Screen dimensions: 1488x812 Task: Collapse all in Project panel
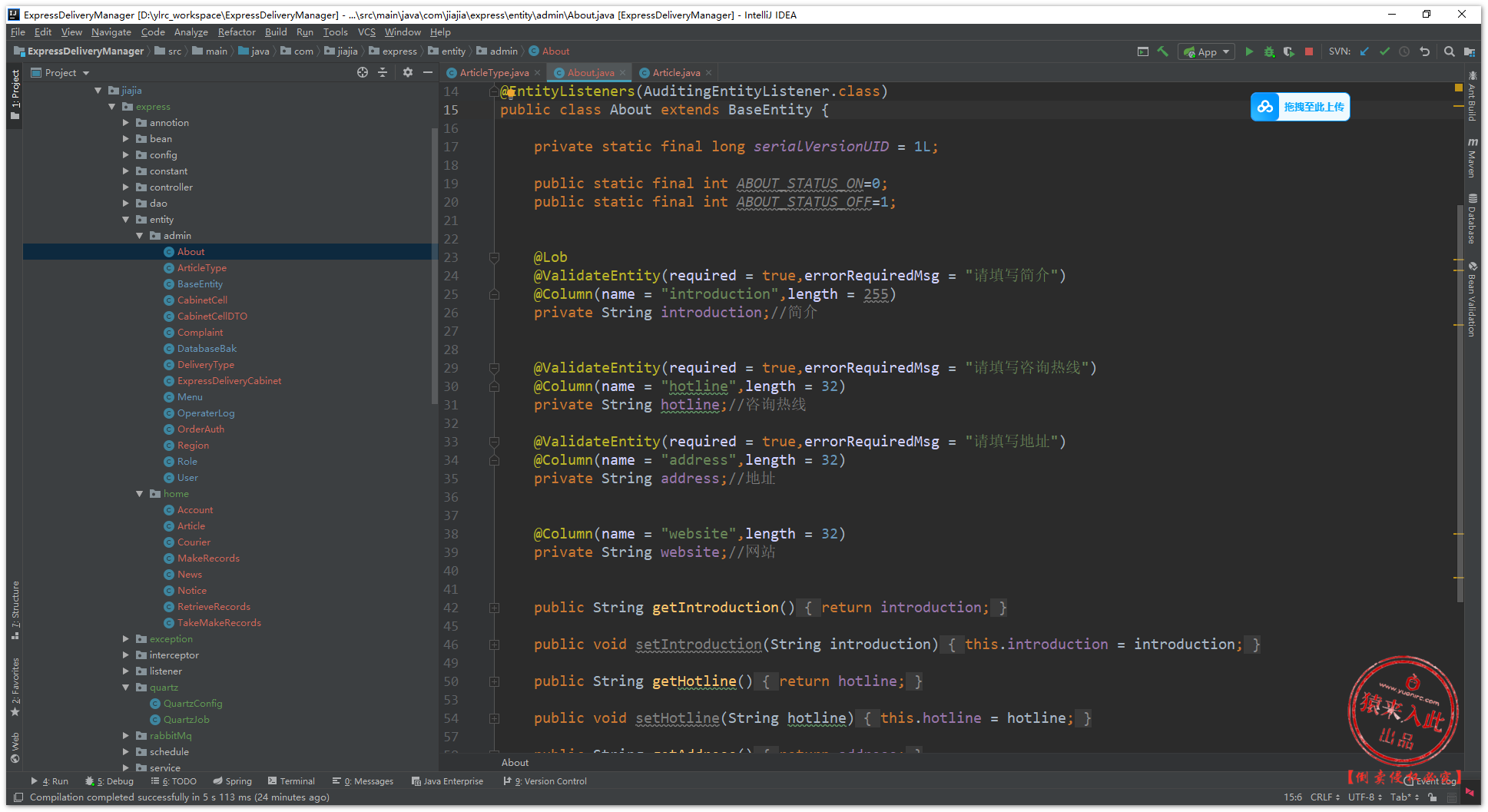click(383, 72)
